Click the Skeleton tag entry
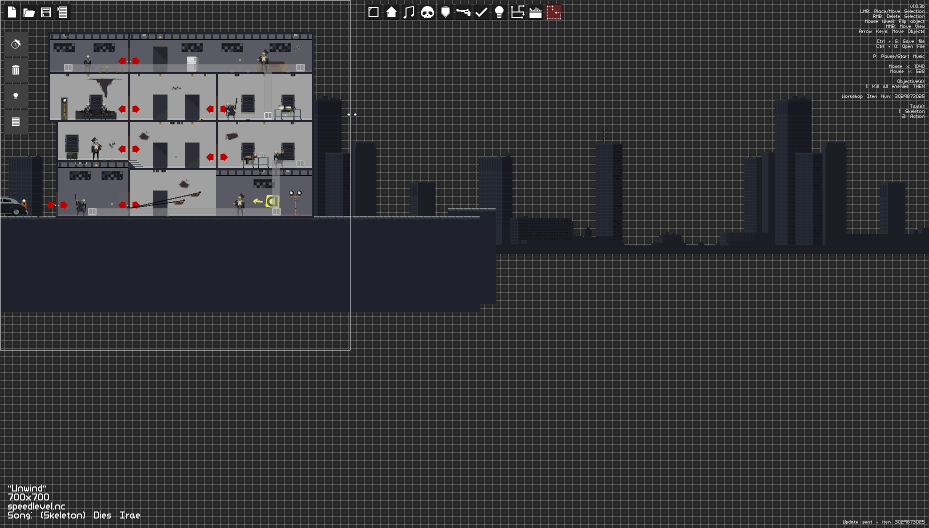 point(911,111)
